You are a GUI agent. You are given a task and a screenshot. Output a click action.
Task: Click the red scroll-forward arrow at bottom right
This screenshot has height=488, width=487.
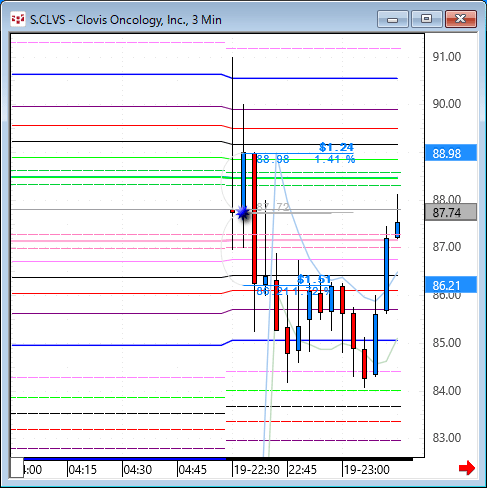[467, 468]
